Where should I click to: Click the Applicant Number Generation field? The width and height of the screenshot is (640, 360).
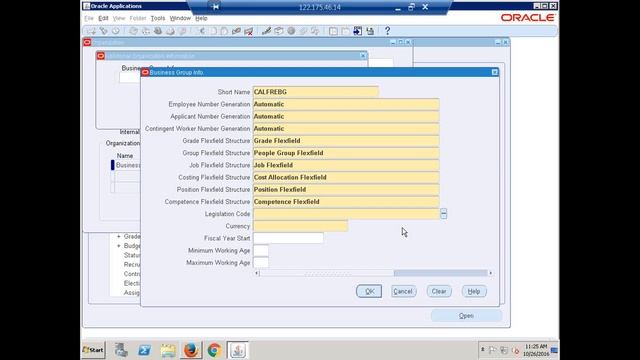pos(346,116)
